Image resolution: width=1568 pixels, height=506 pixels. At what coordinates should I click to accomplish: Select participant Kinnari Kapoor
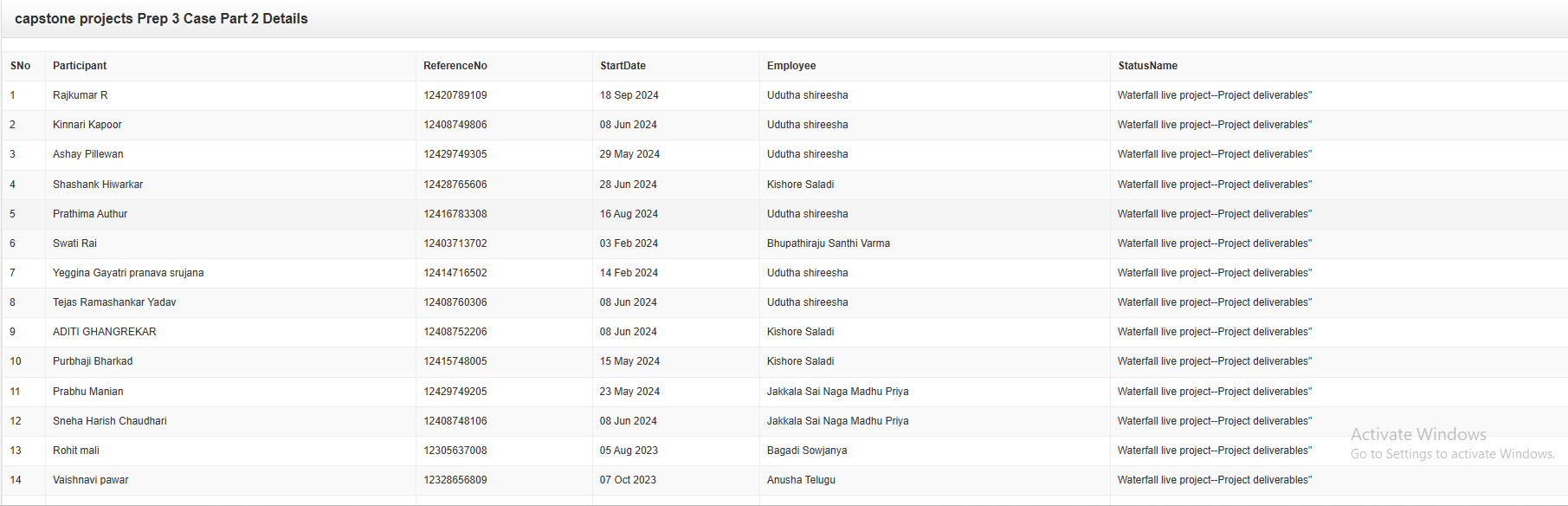pos(87,125)
